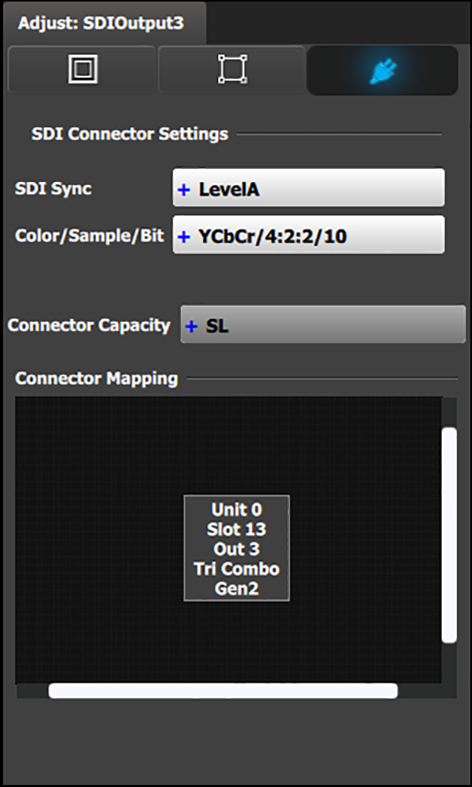Expand the Color/Sample/Bit YCbCr/4:2:2/10 dropdown

pyautogui.click(x=308, y=234)
